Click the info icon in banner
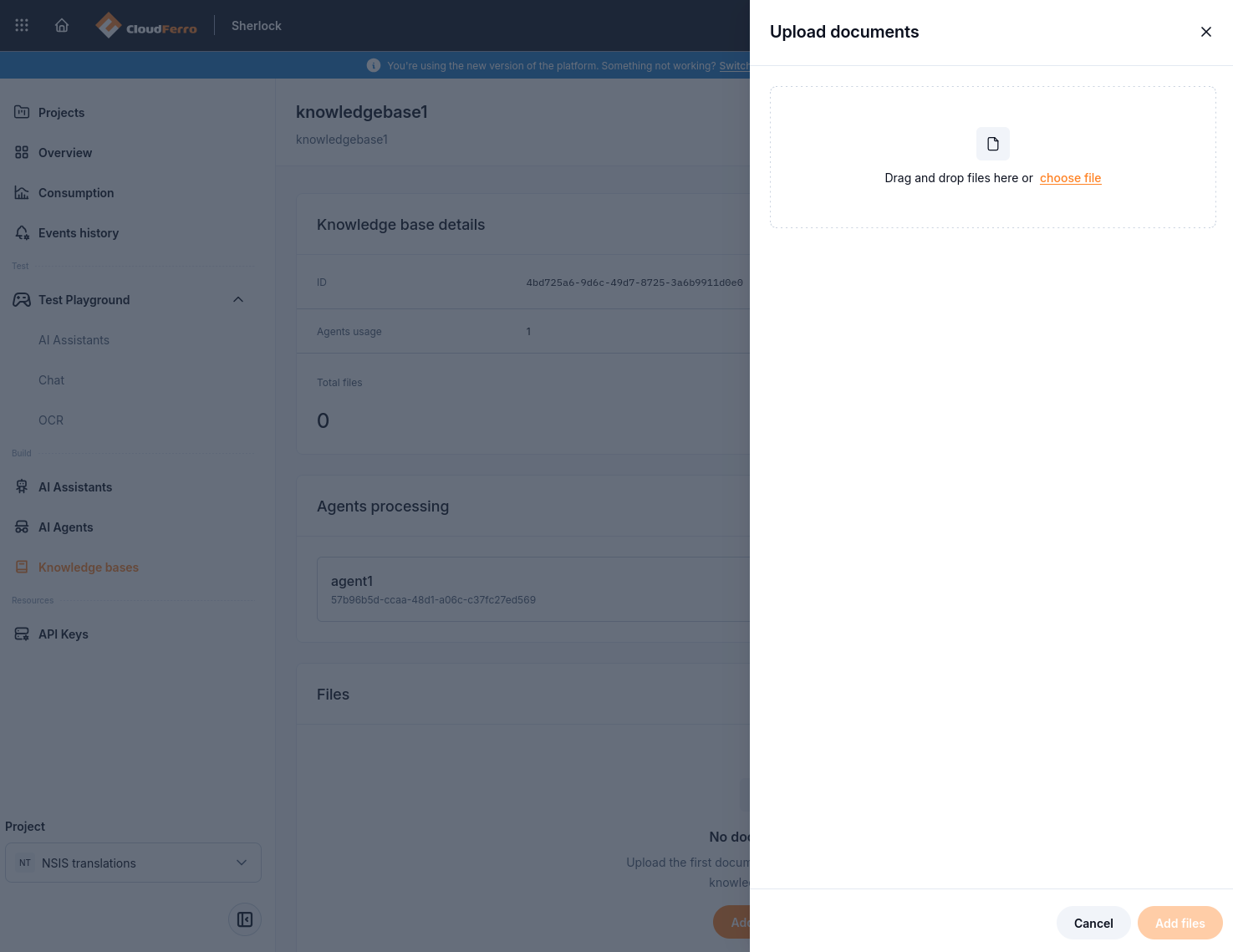This screenshot has height=952, width=1233. click(x=374, y=65)
